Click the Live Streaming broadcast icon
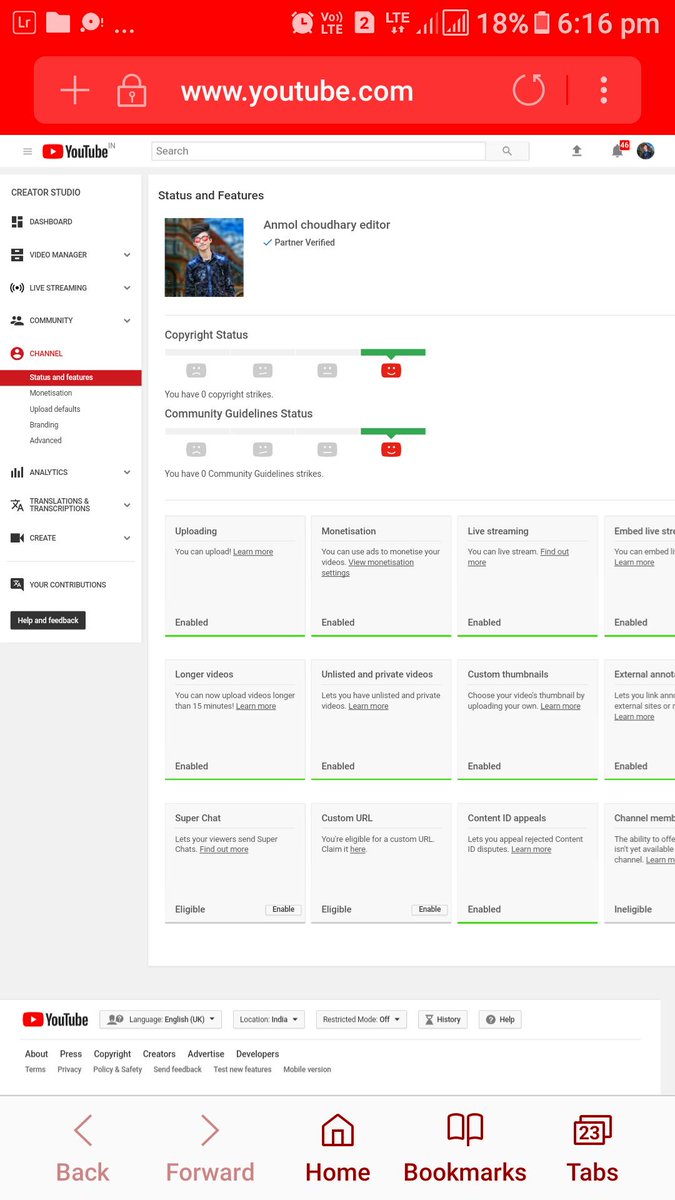The width and height of the screenshot is (675, 1200). click(17, 288)
